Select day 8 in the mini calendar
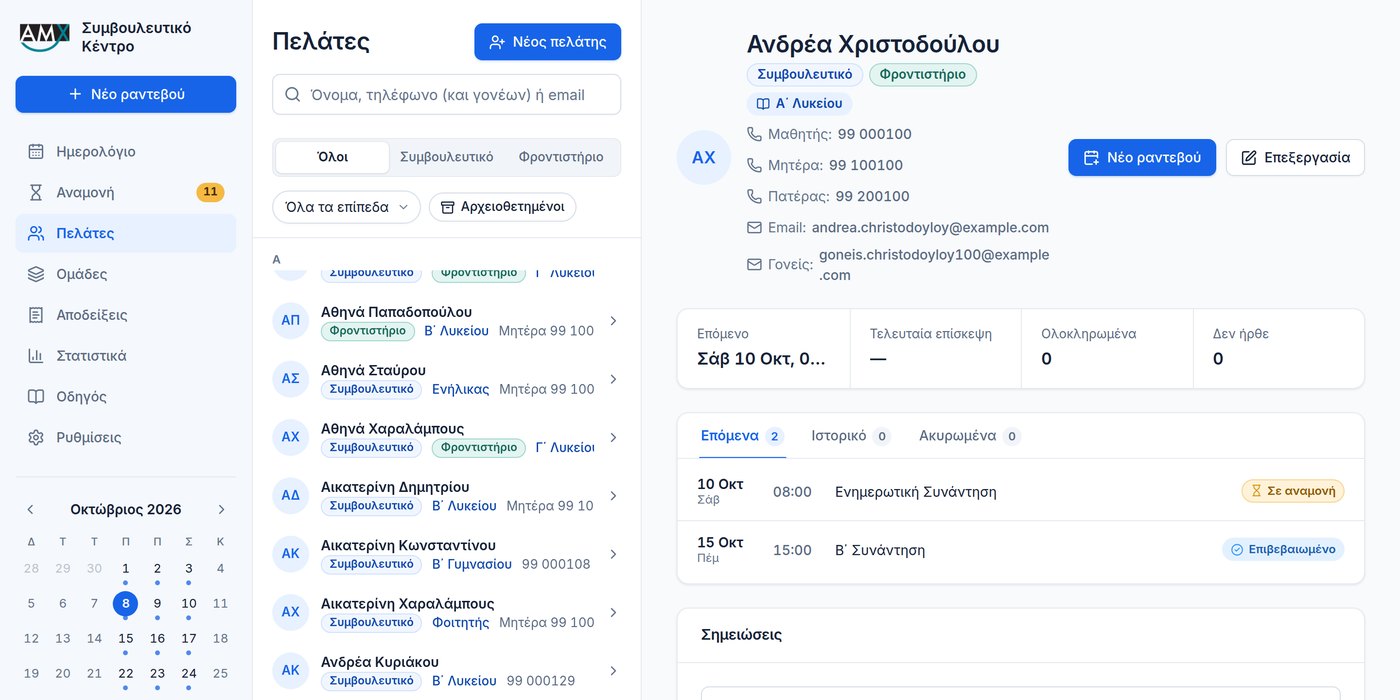The height and width of the screenshot is (700, 1400). coord(125,603)
